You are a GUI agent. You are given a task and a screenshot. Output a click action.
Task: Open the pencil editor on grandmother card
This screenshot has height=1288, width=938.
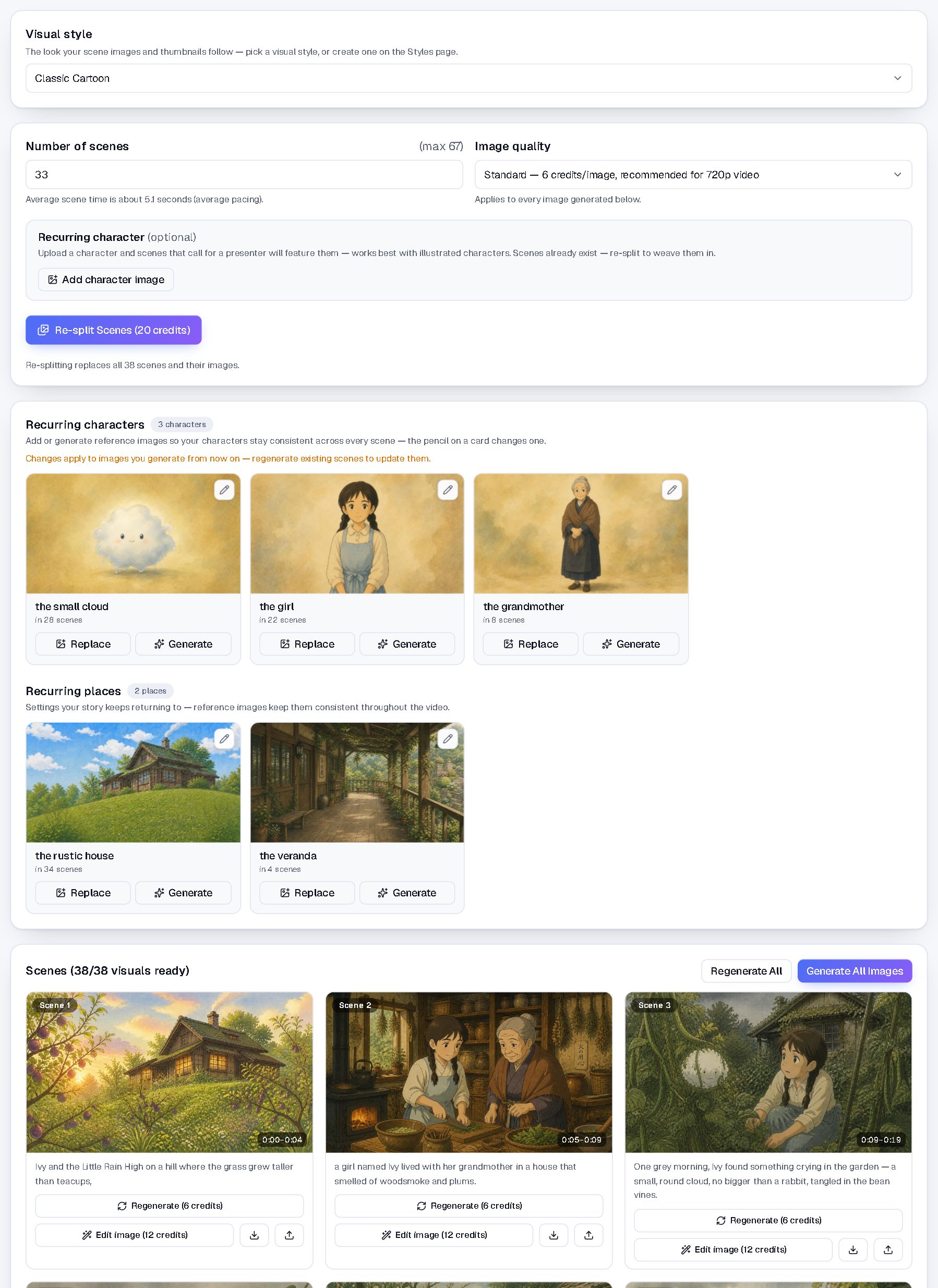tap(671, 490)
